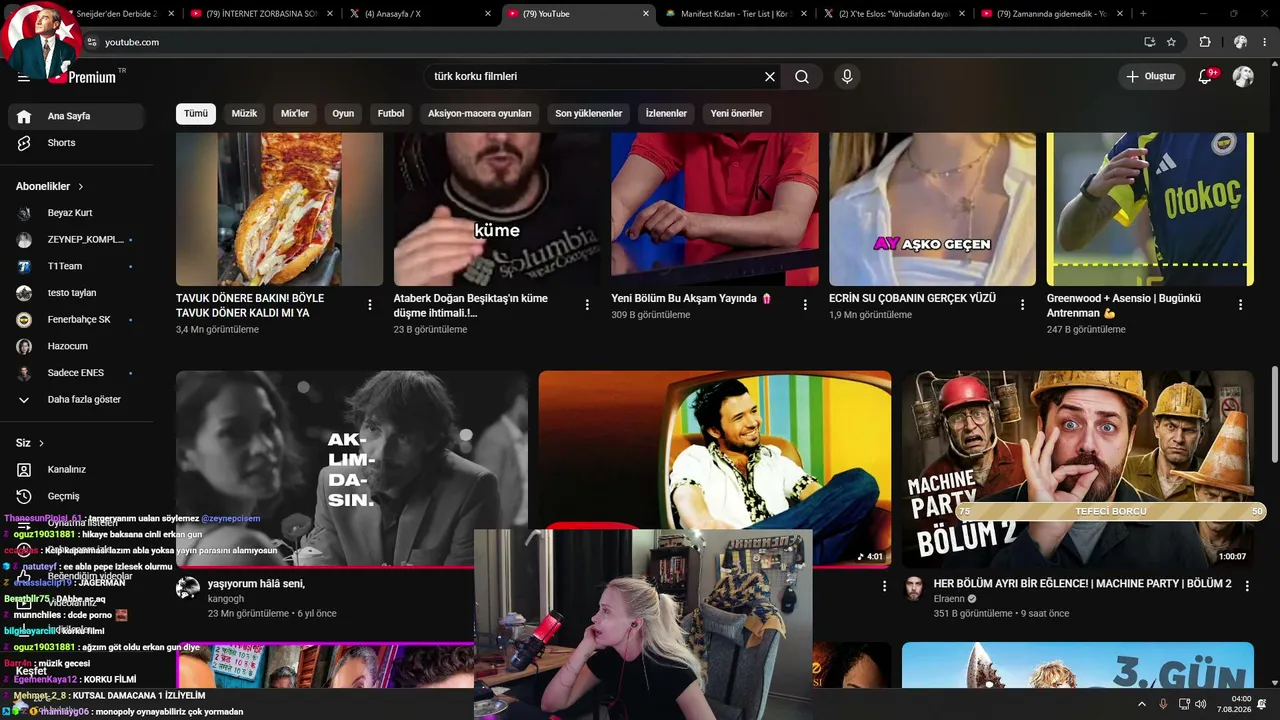Select the Mix'ler filter chip
Image resolution: width=1280 pixels, height=720 pixels.
[295, 114]
